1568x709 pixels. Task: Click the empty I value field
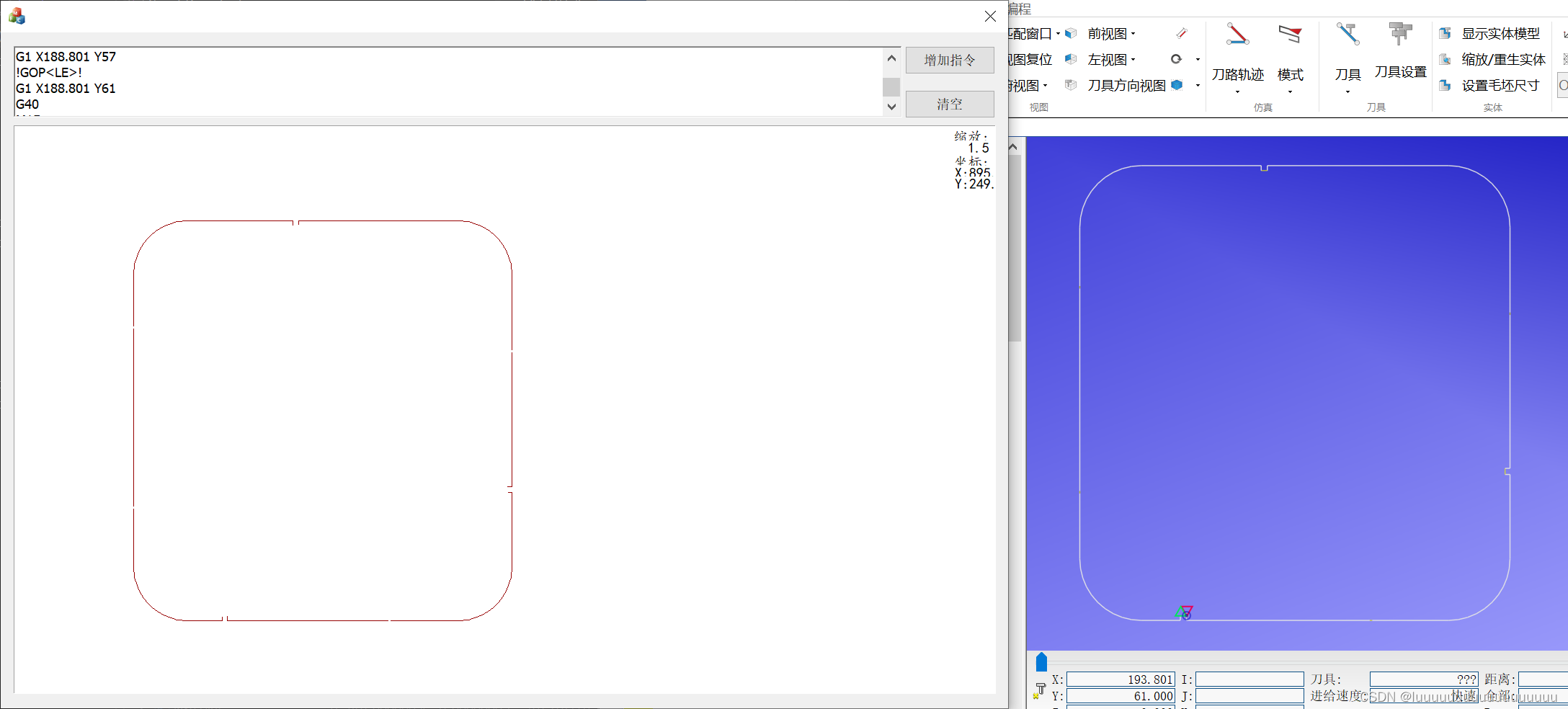[1249, 679]
